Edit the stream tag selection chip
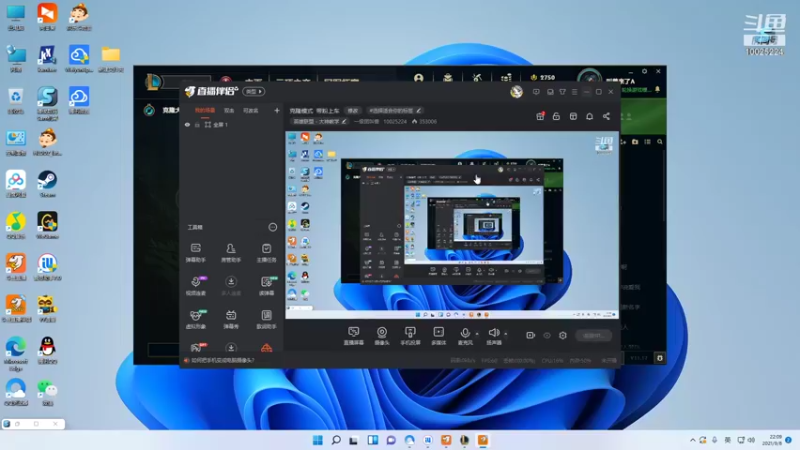This screenshot has height=450, width=800. point(394,110)
